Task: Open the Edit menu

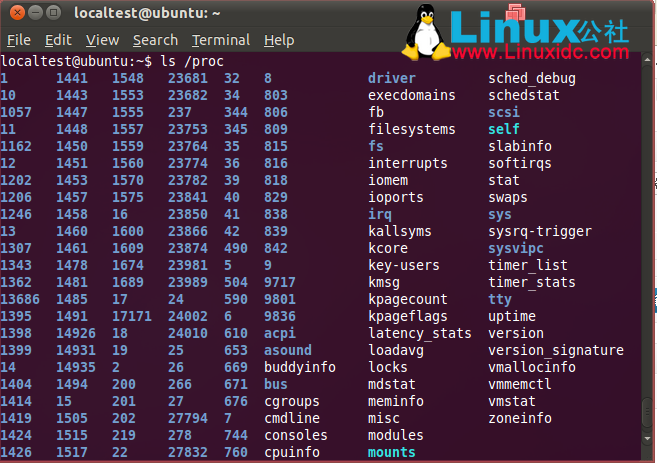Action: tap(58, 40)
